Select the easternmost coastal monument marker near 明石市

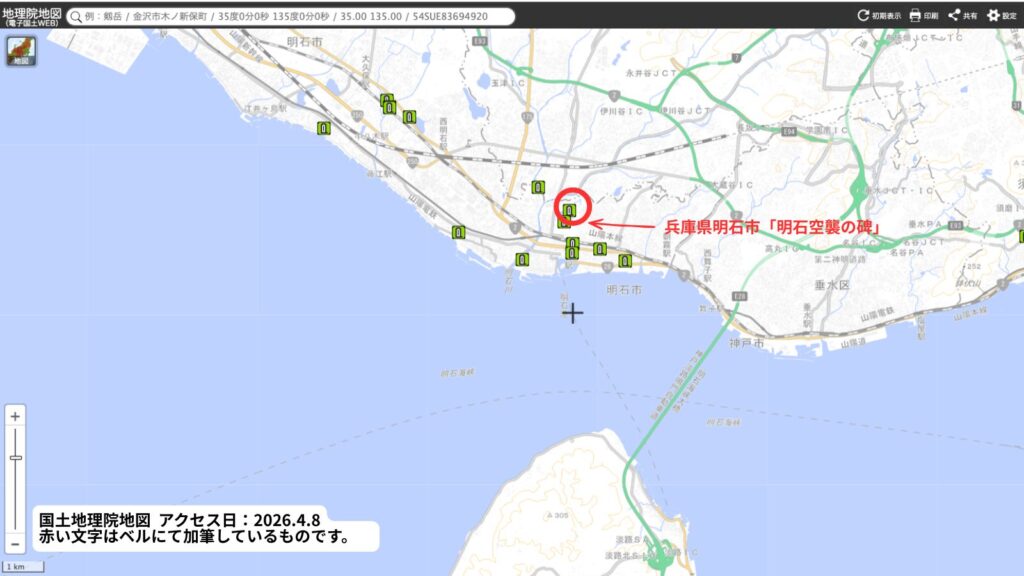click(625, 261)
